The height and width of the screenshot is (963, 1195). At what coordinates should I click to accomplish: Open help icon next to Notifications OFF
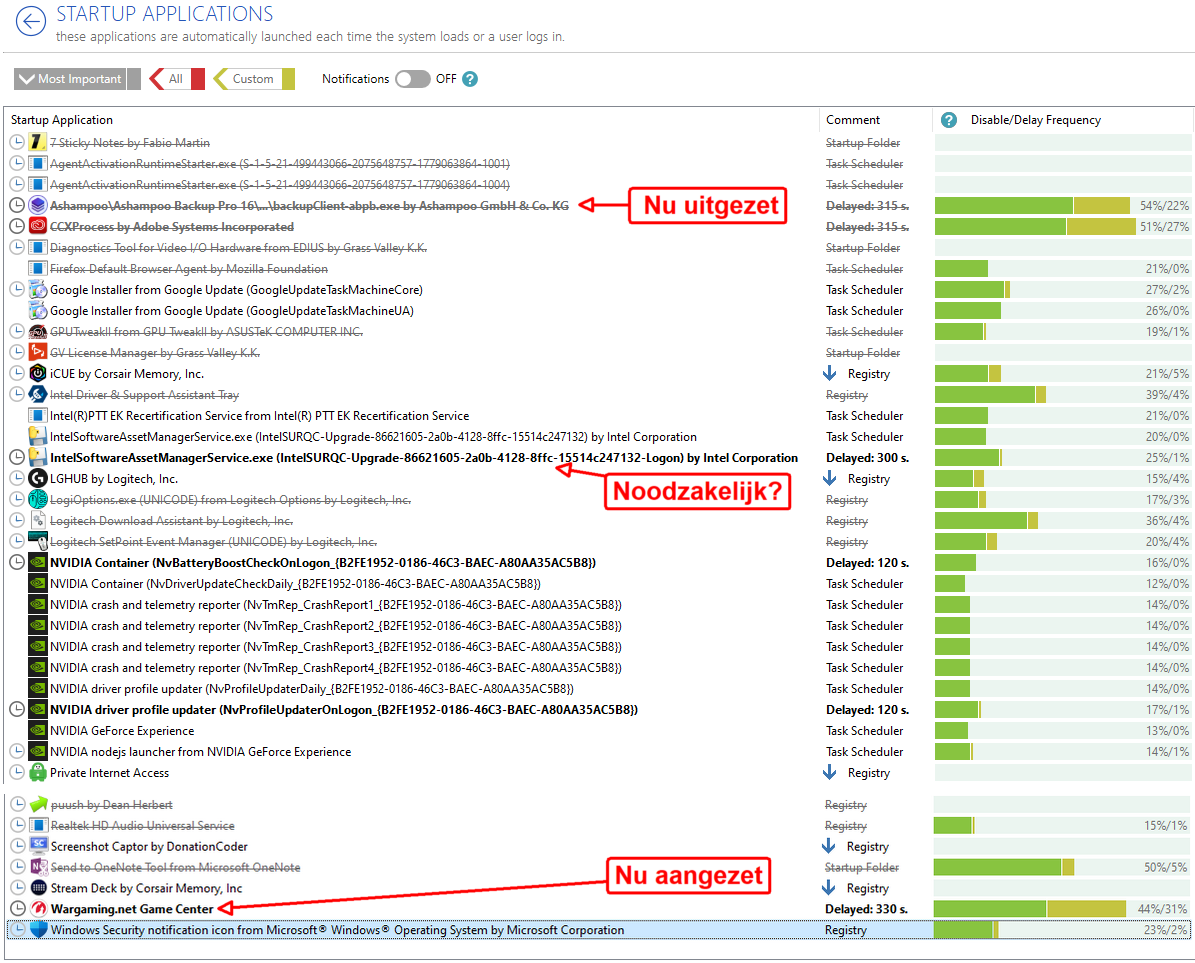[470, 79]
